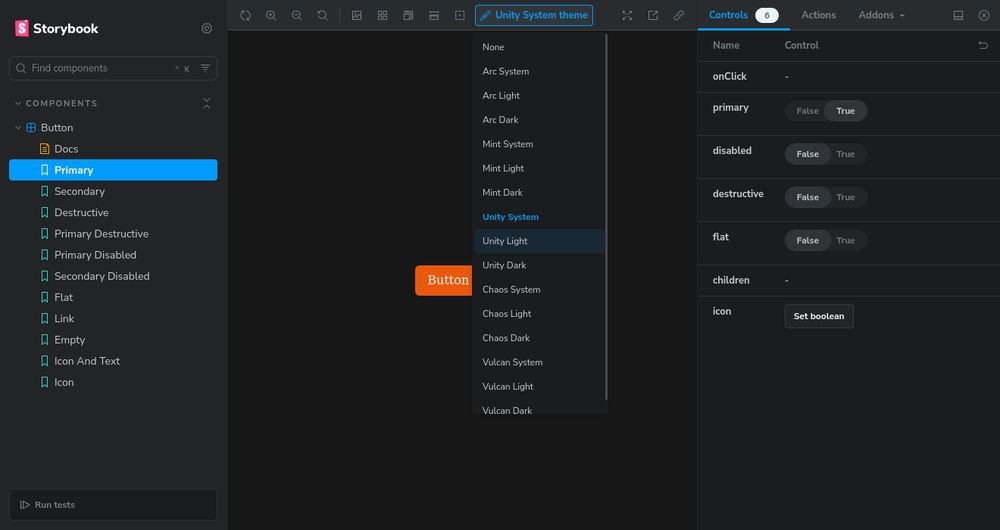This screenshot has height=530, width=1000.
Task: Open the Addons dropdown
Action: tap(881, 15)
